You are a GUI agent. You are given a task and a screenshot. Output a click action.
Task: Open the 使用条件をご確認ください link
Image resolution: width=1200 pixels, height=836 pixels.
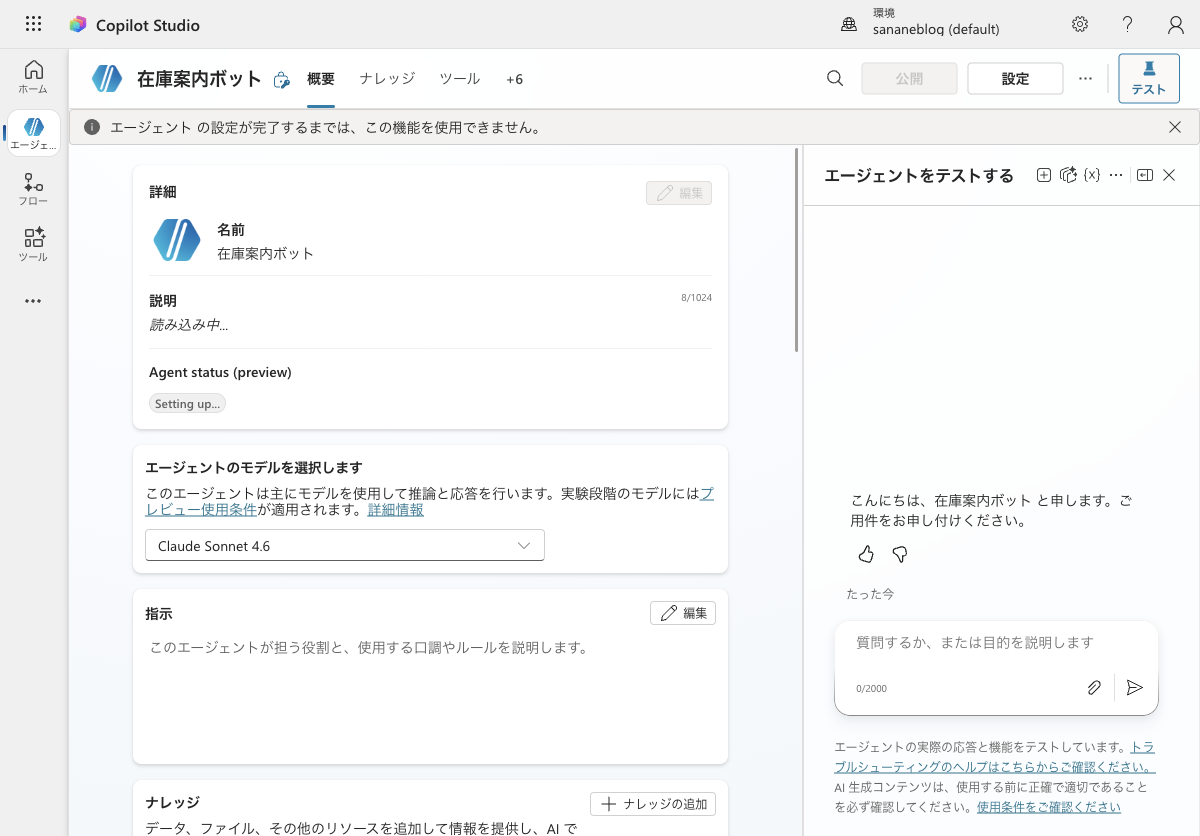(x=1049, y=807)
